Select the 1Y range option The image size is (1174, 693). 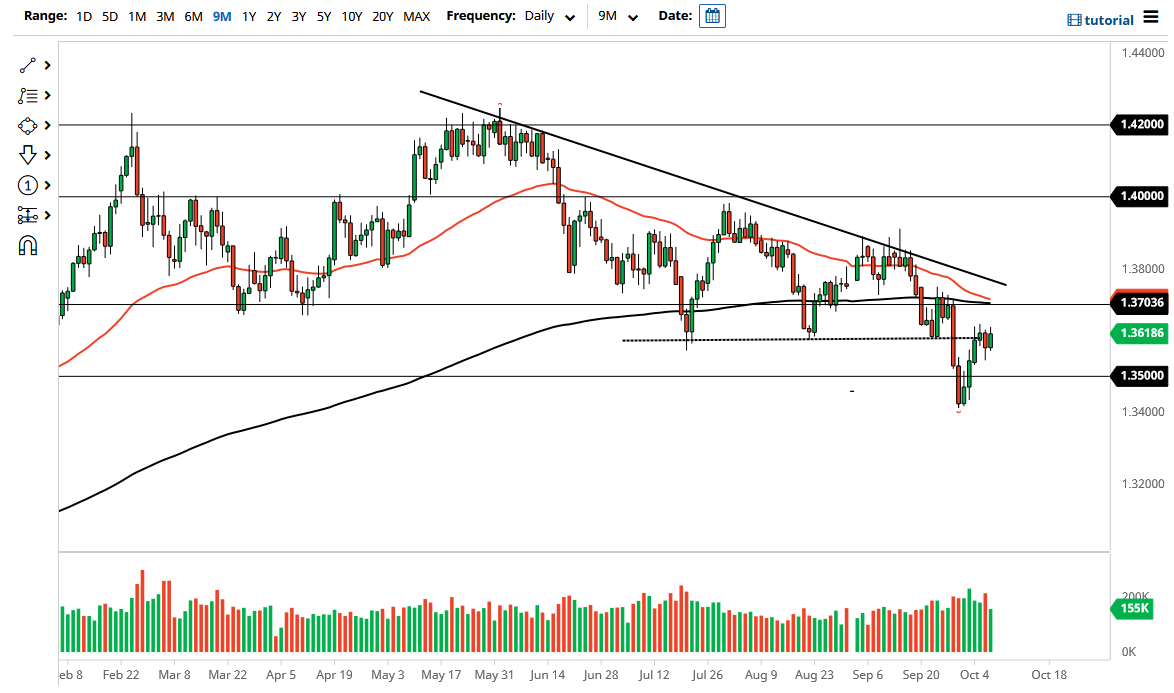coord(250,16)
